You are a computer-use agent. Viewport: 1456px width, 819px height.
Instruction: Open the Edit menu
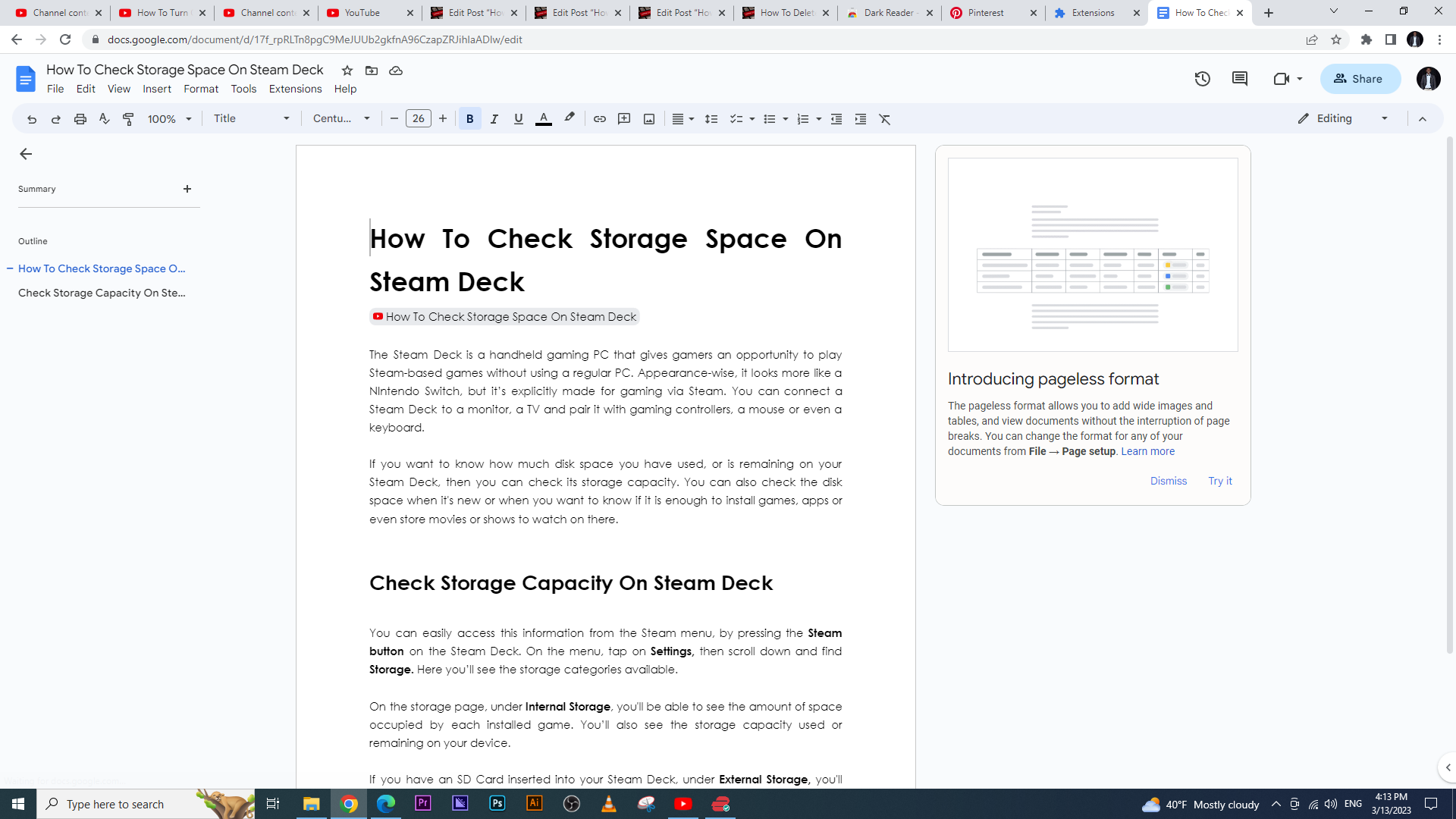pyautogui.click(x=86, y=89)
